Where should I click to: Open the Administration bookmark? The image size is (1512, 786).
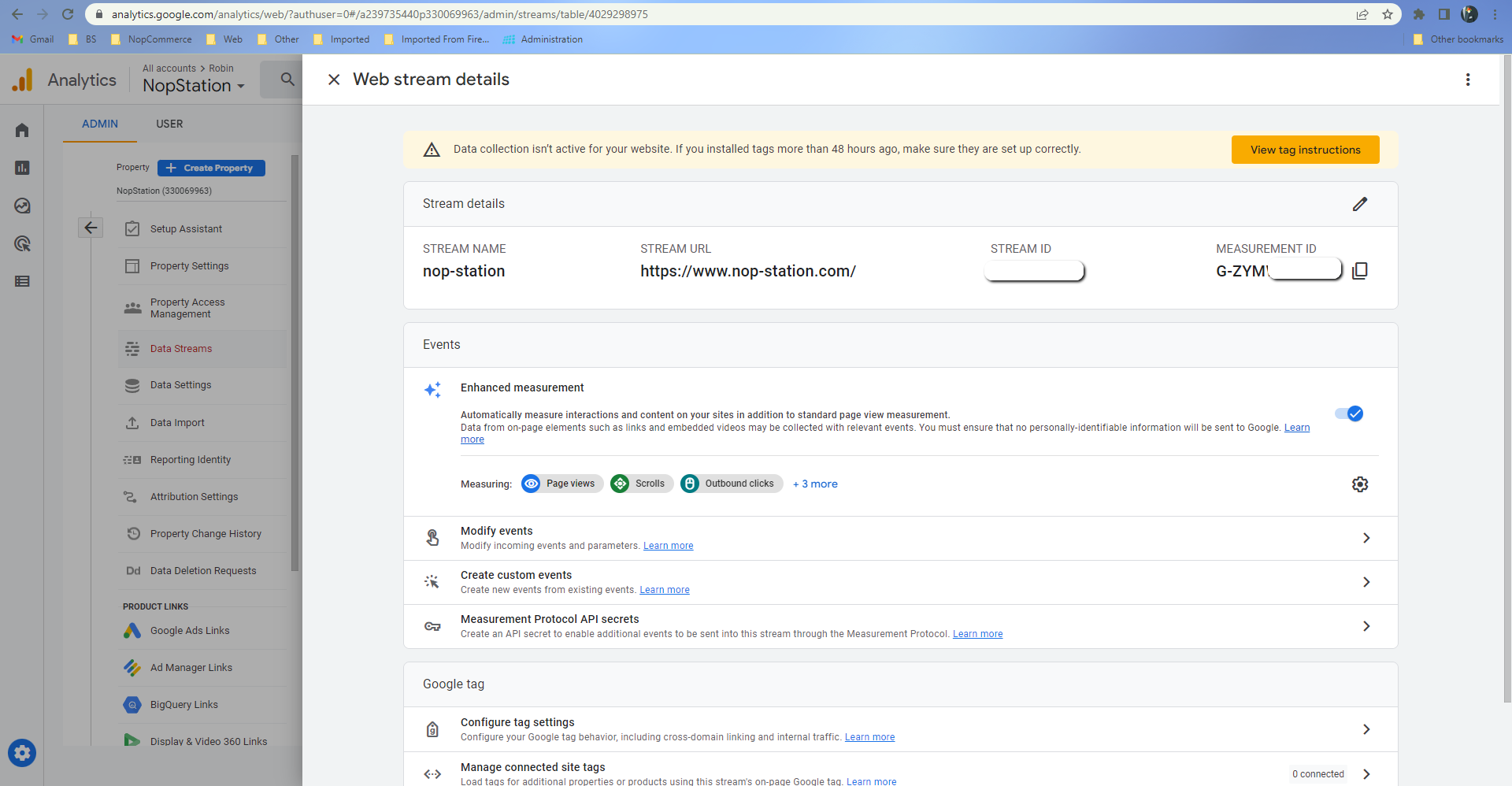543,39
